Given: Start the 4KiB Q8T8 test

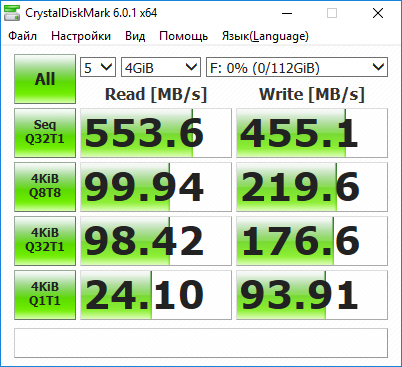Looking at the screenshot, I should pyautogui.click(x=45, y=187).
